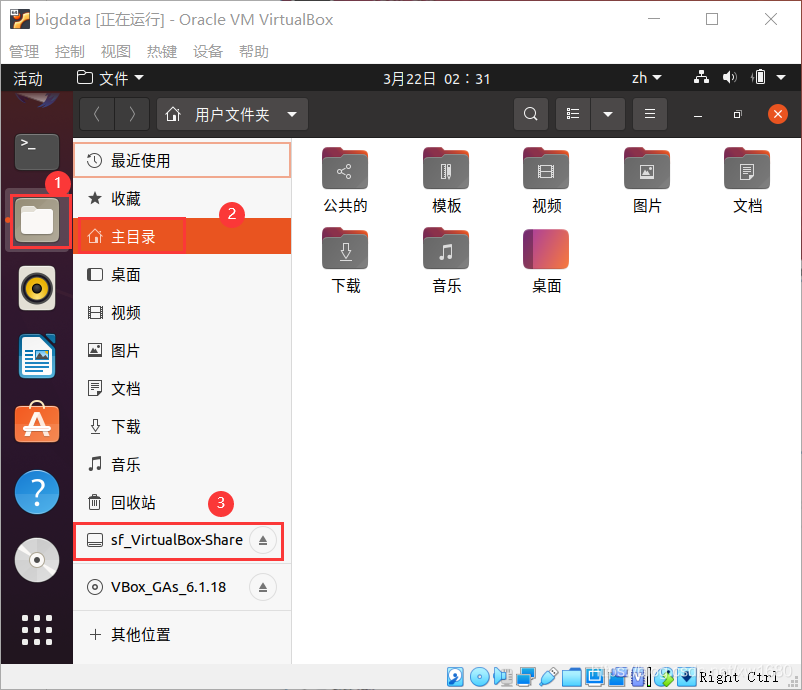Select 音乐 in sidebar
Viewport: 802px width, 690px height.
click(x=182, y=464)
